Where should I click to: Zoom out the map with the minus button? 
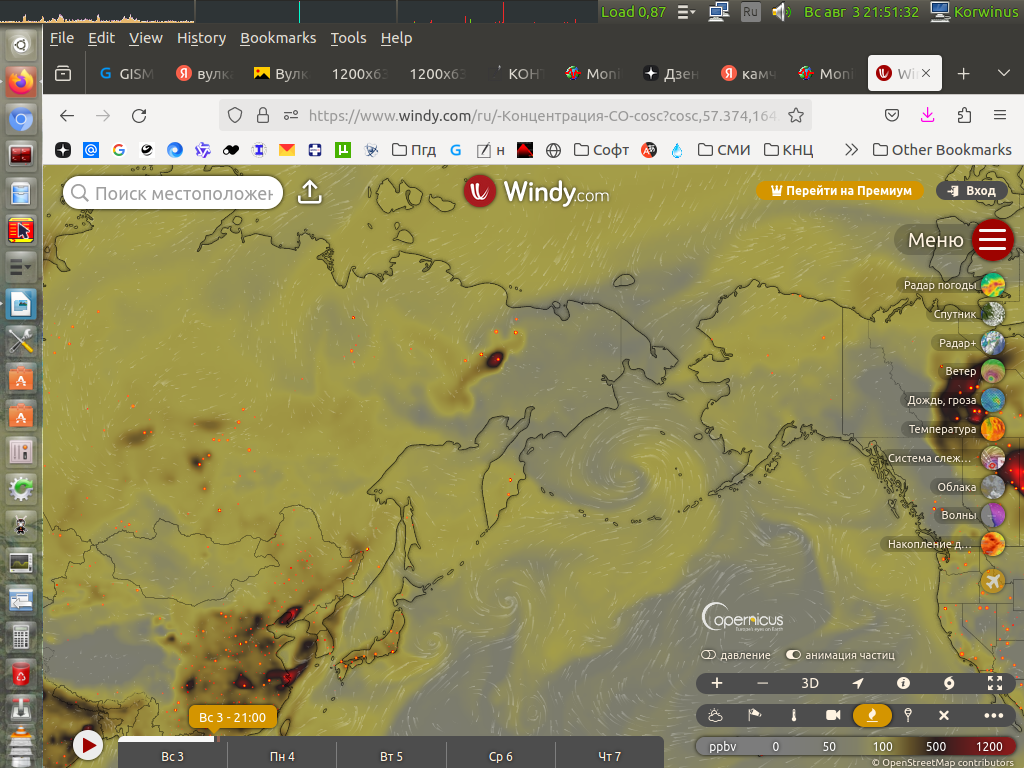pyautogui.click(x=762, y=683)
